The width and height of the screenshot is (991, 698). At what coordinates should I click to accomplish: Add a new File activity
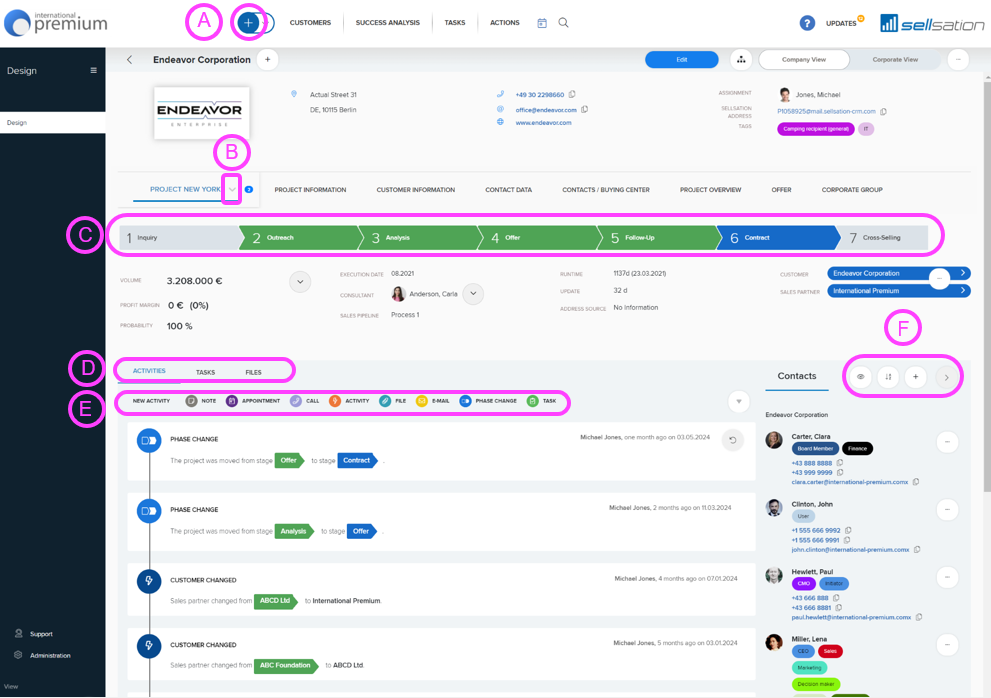pos(392,401)
